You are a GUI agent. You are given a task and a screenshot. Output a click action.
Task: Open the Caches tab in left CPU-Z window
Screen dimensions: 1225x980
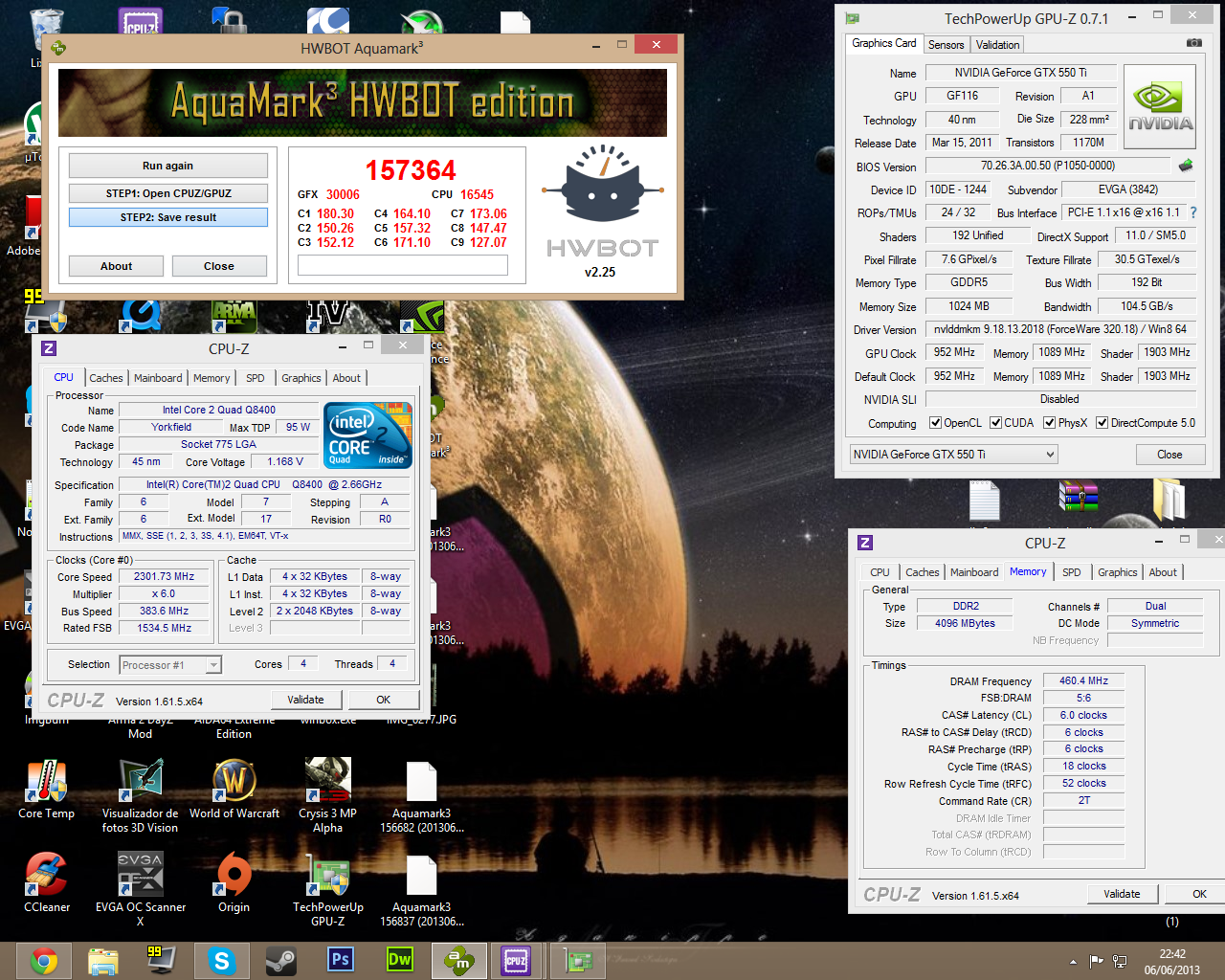(106, 378)
